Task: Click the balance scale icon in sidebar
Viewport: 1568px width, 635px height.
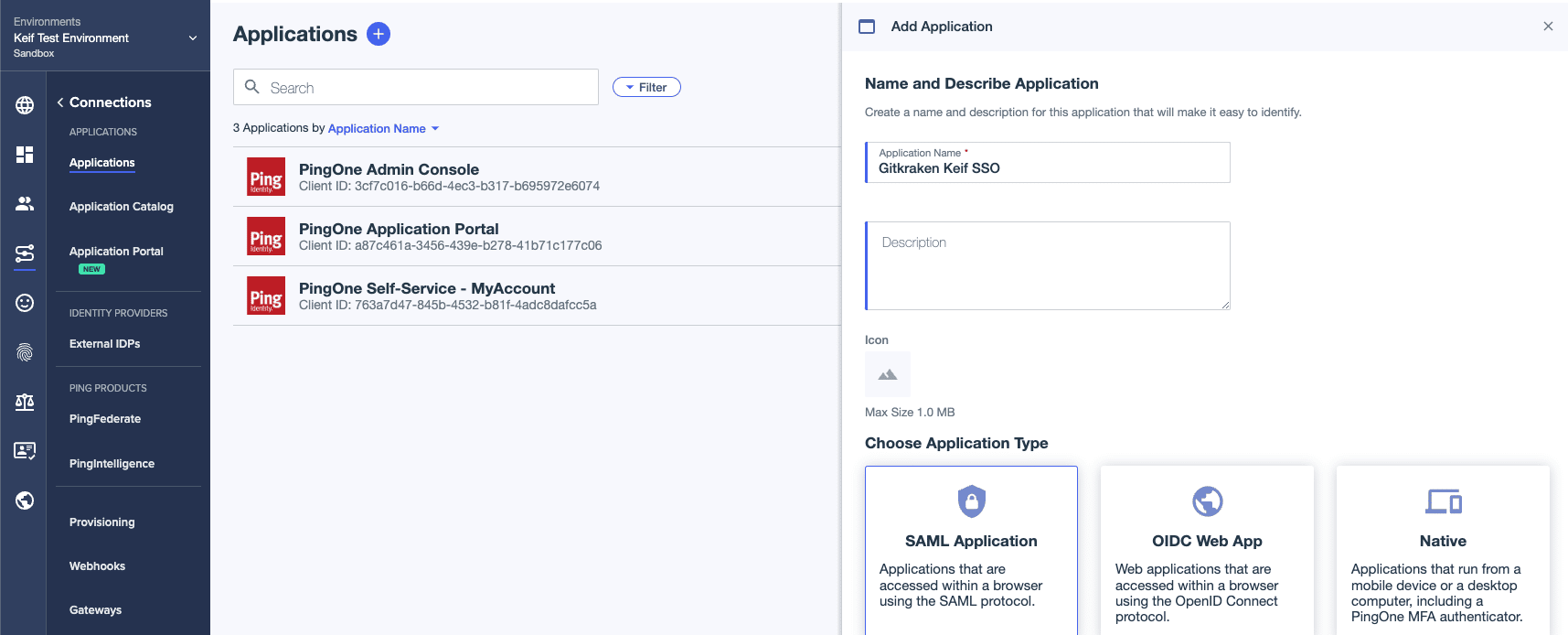Action: coord(25,402)
